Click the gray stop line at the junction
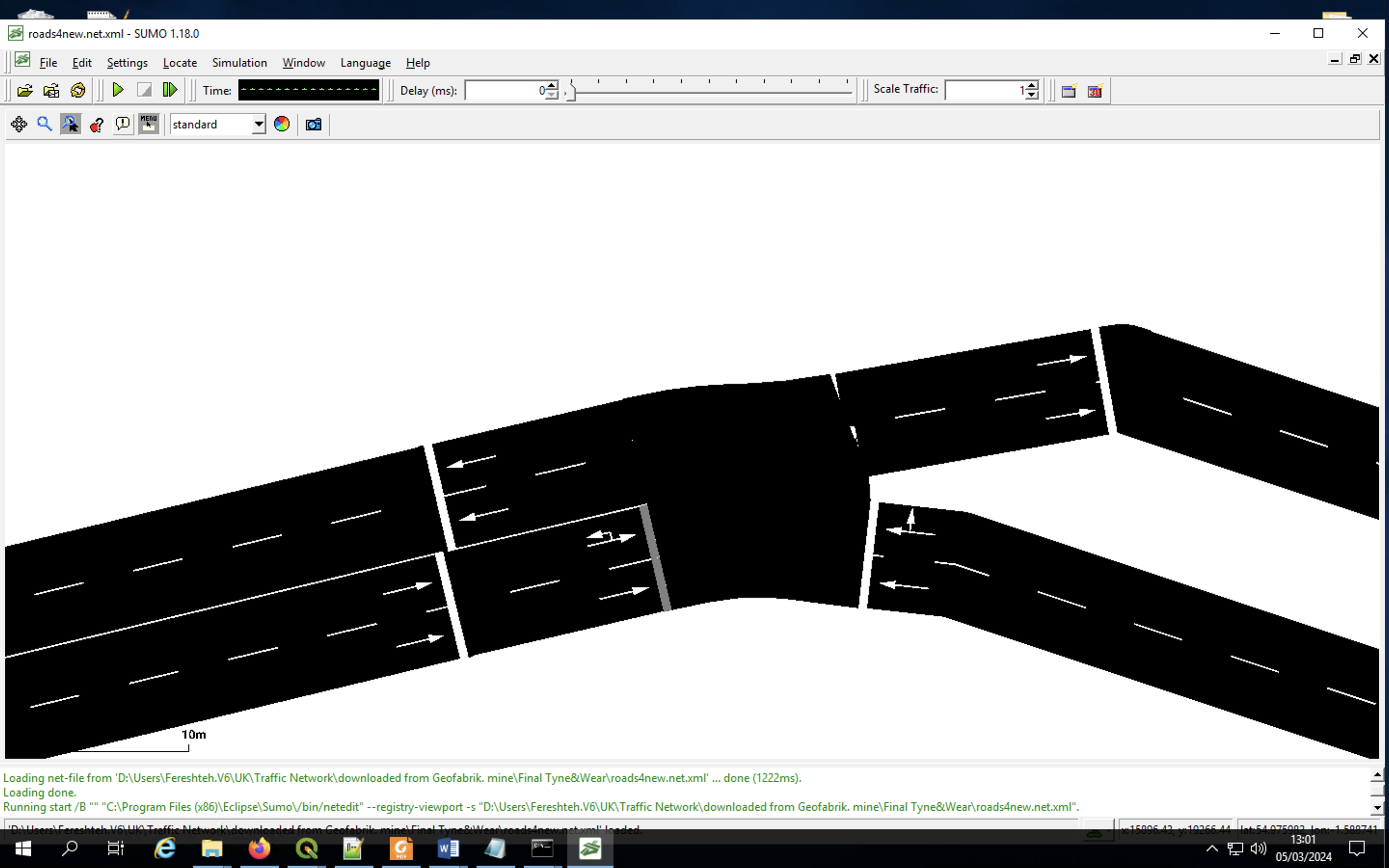 coord(655,557)
